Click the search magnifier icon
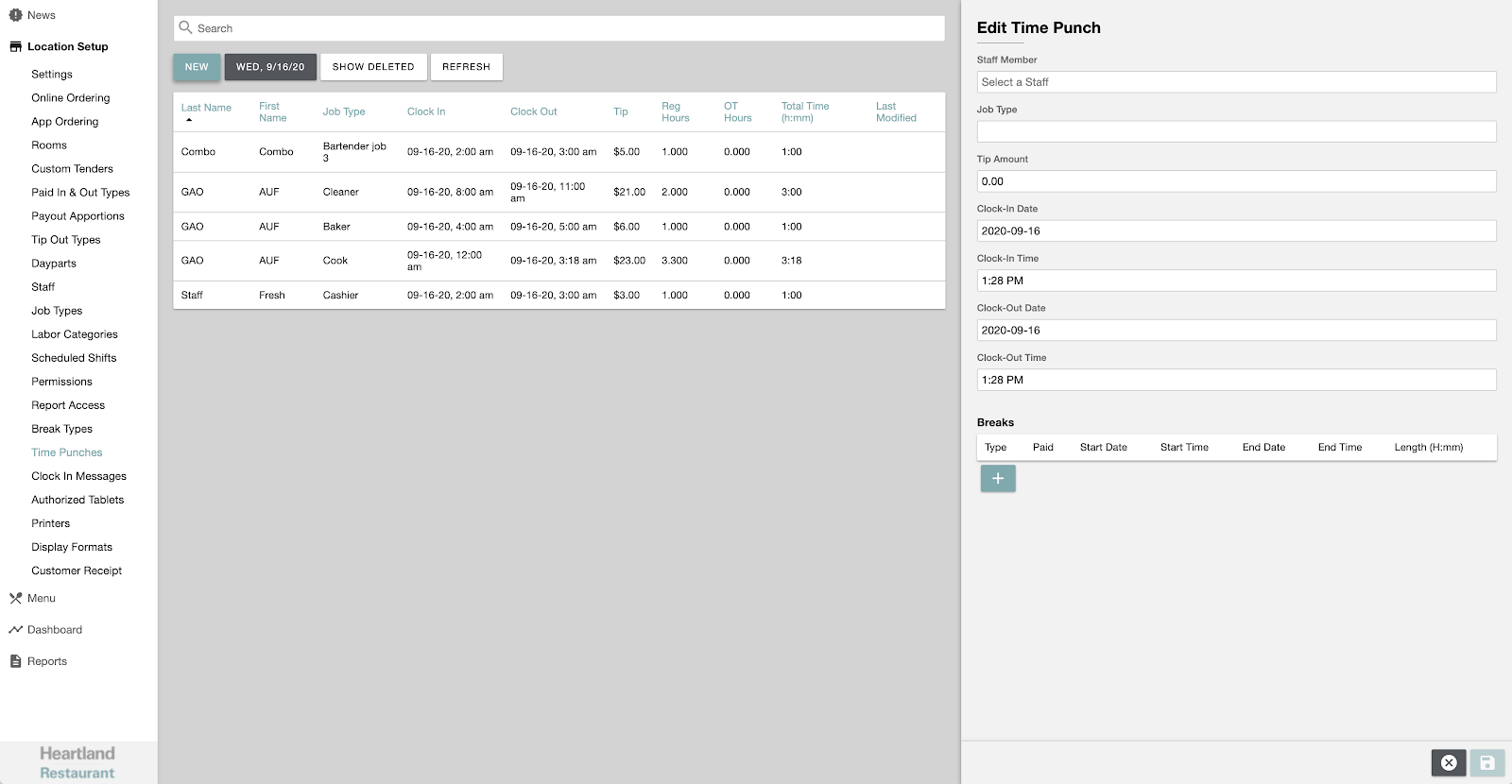 [x=186, y=28]
